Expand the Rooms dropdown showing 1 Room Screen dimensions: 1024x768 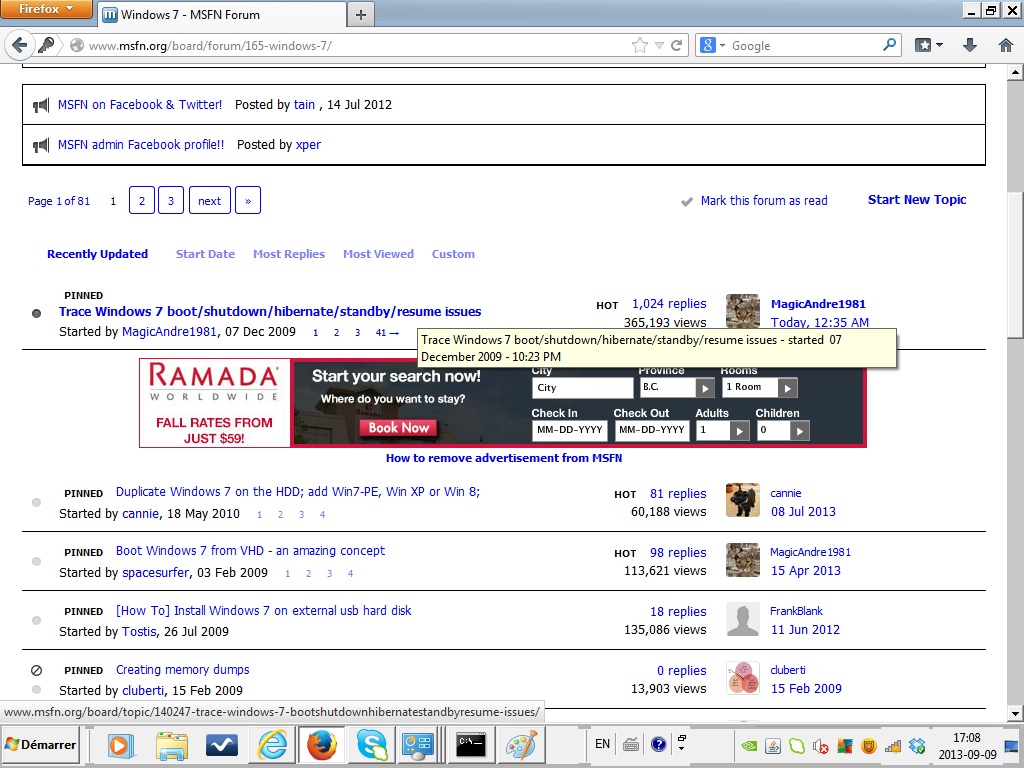pos(788,389)
